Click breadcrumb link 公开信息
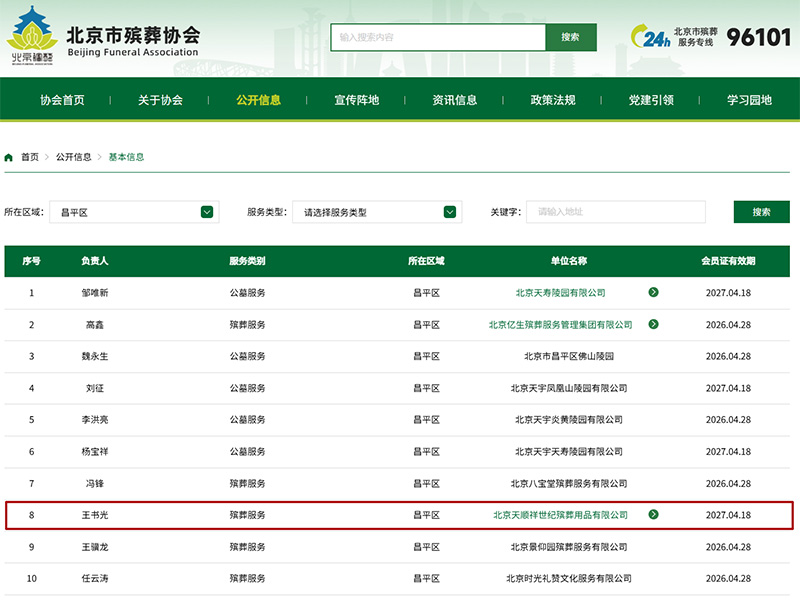 [x=73, y=157]
